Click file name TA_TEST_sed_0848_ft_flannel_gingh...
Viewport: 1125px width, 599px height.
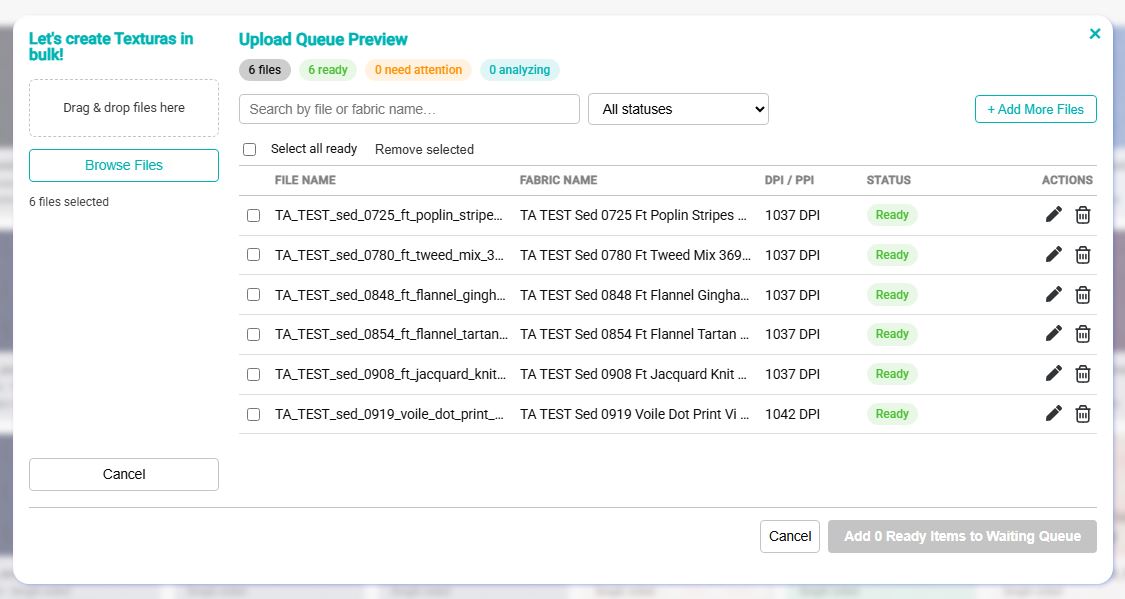[x=390, y=295]
